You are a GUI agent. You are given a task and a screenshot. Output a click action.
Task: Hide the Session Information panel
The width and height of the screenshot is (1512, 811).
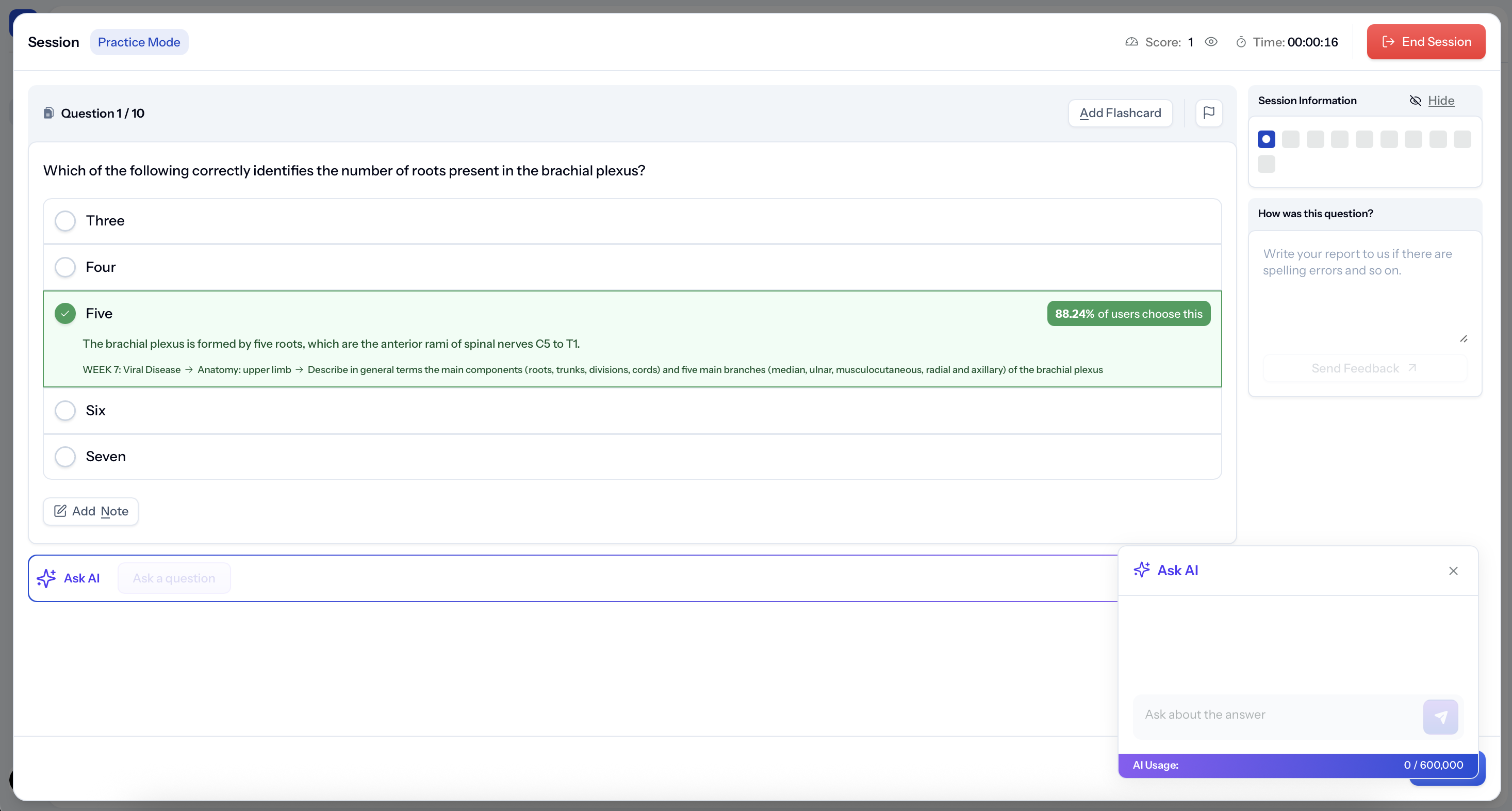pos(1440,101)
